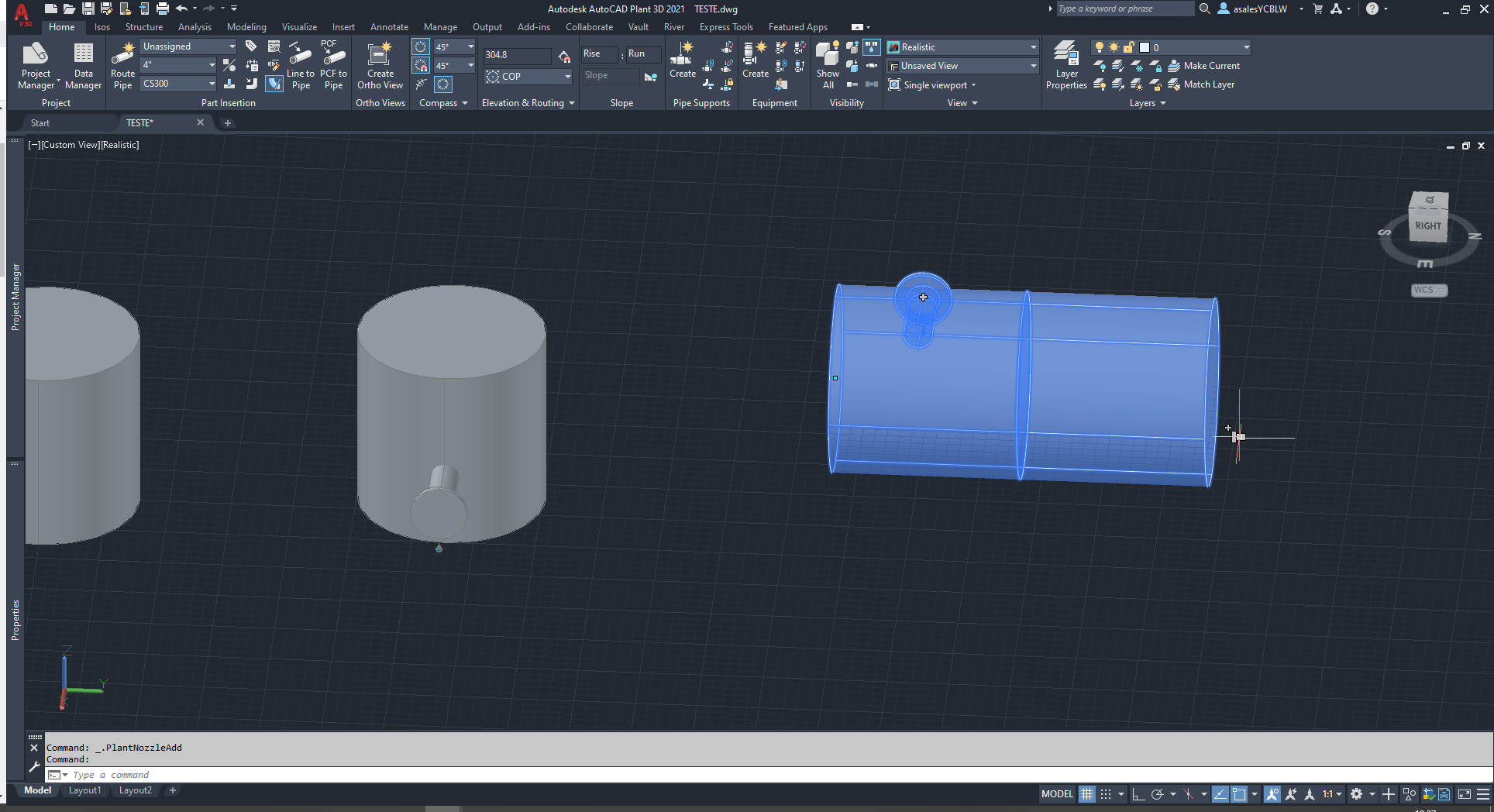Click the Show All visibility icon

click(x=828, y=65)
